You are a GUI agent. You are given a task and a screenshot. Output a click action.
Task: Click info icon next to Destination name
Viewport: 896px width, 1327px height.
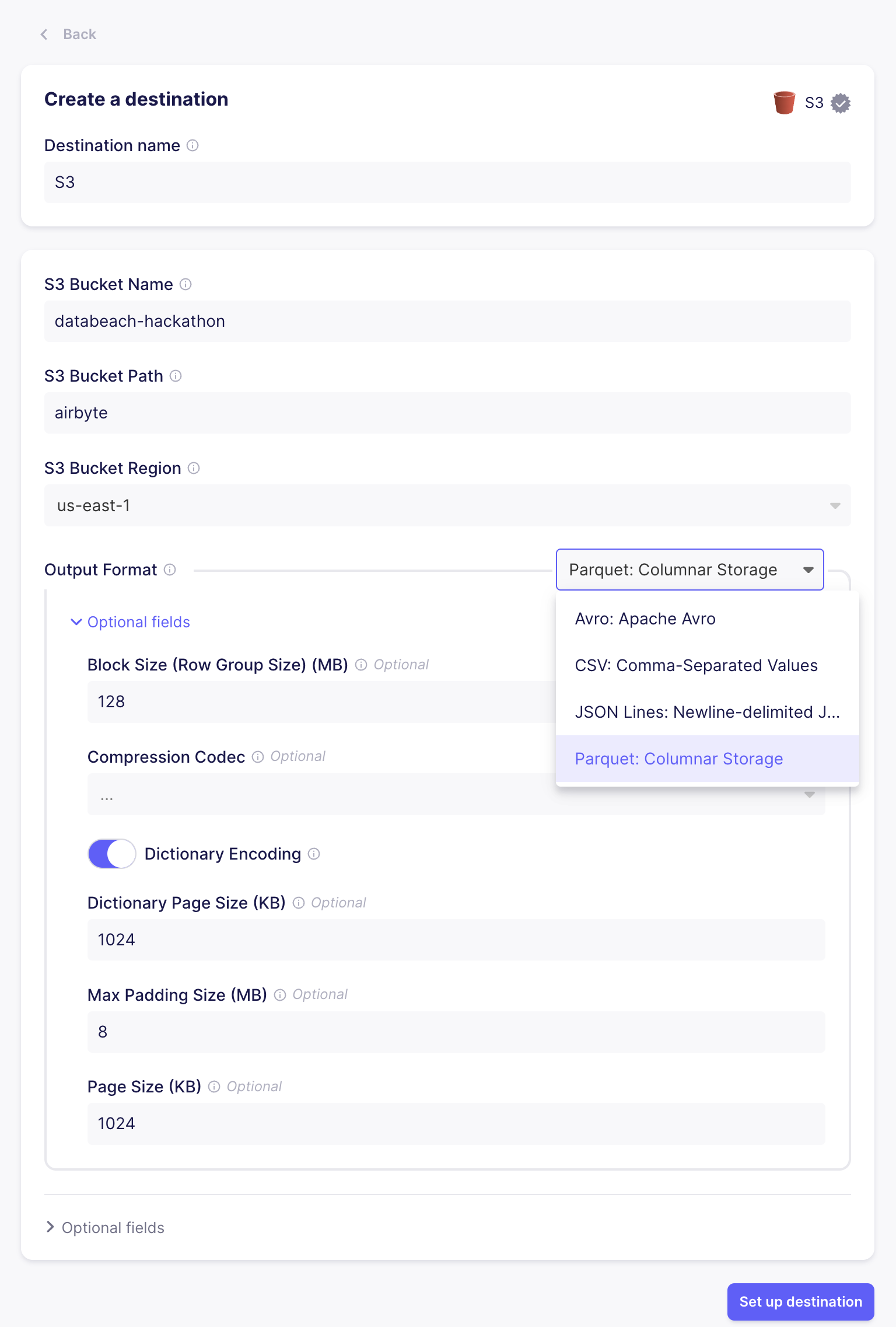[192, 145]
